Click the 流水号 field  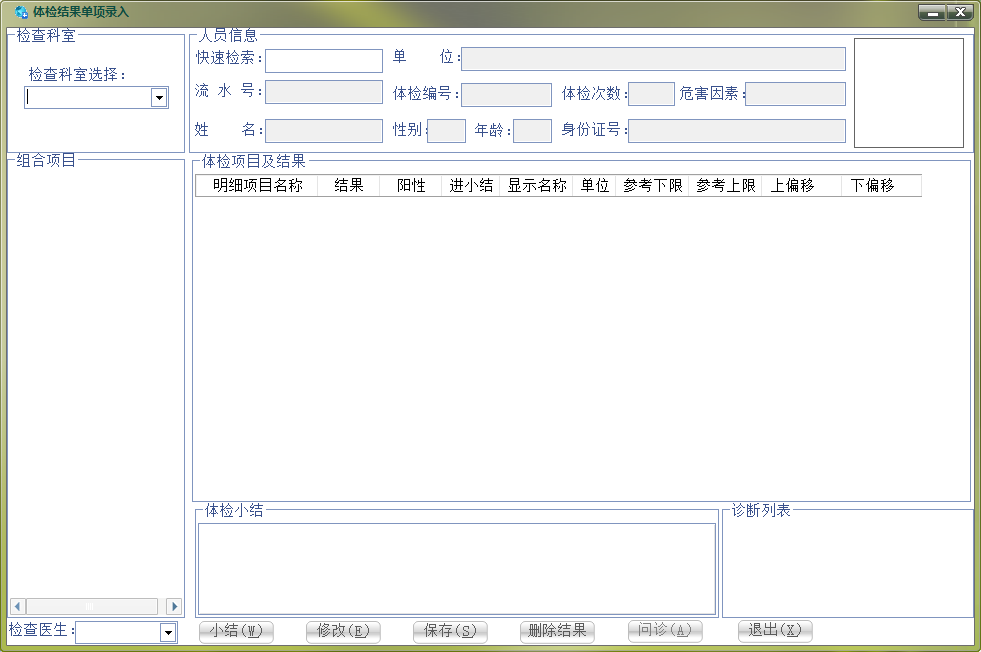pos(324,92)
